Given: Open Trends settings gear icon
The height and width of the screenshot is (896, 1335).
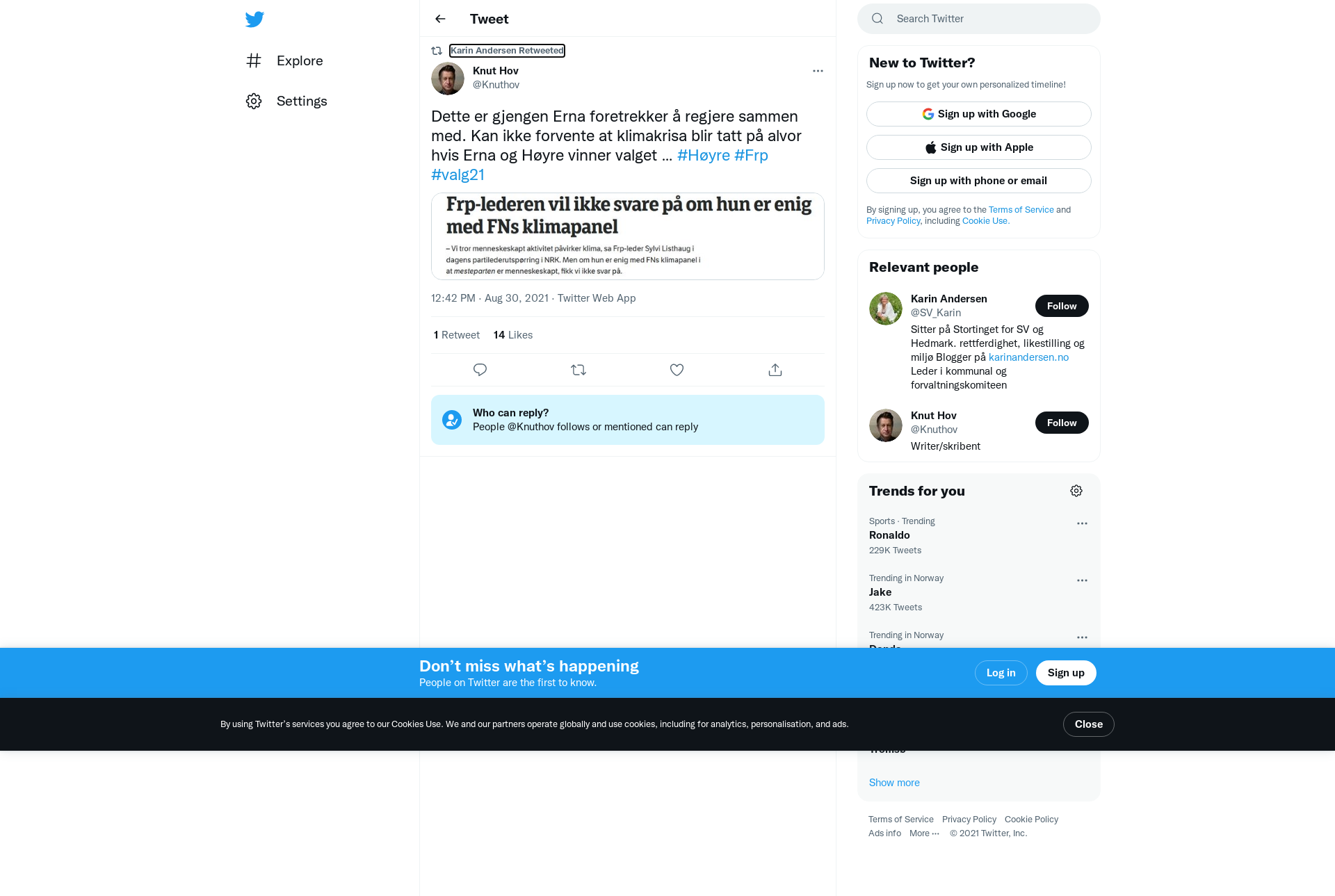Looking at the screenshot, I should click(1076, 491).
